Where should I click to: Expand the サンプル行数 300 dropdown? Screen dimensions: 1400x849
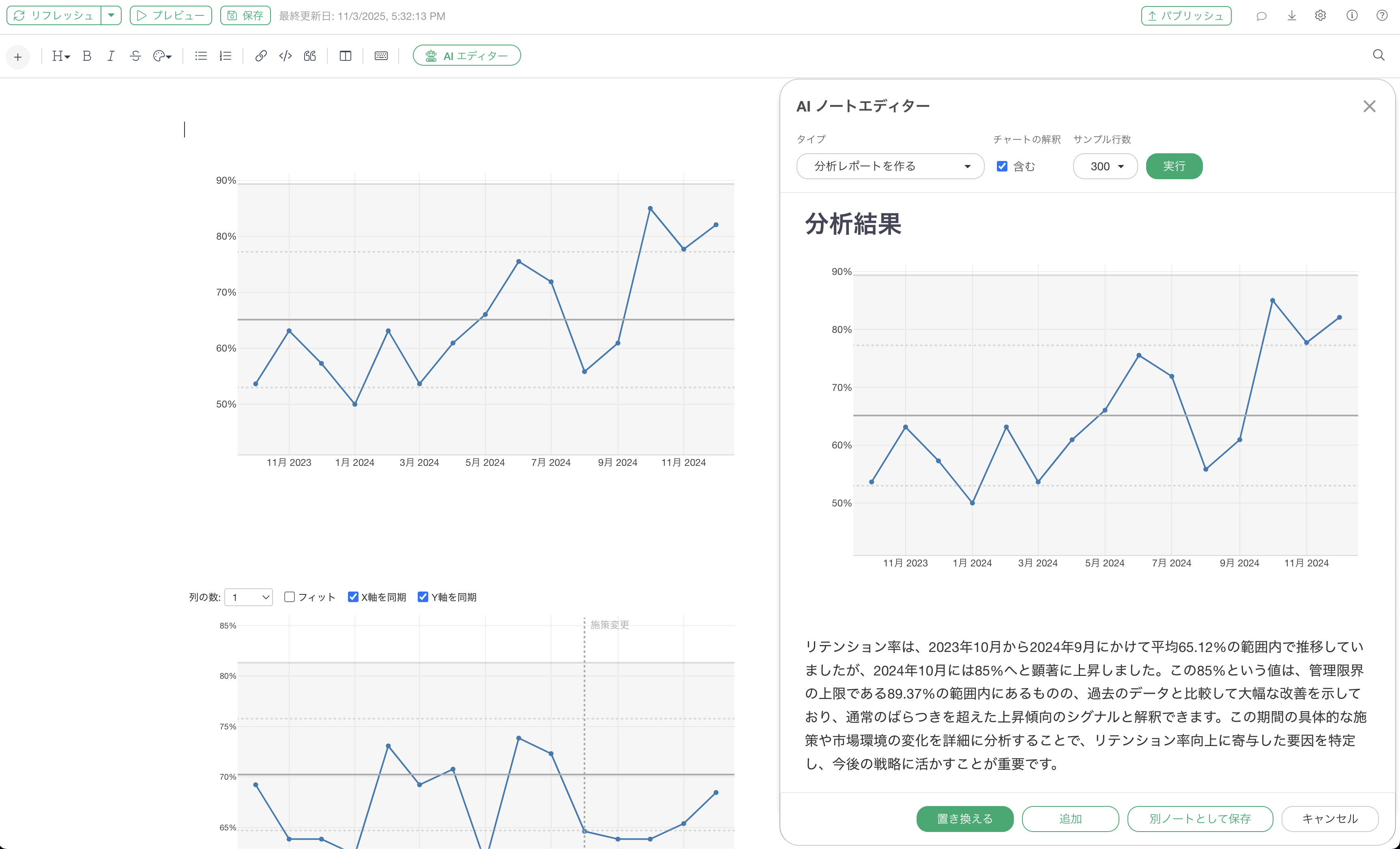click(1105, 166)
